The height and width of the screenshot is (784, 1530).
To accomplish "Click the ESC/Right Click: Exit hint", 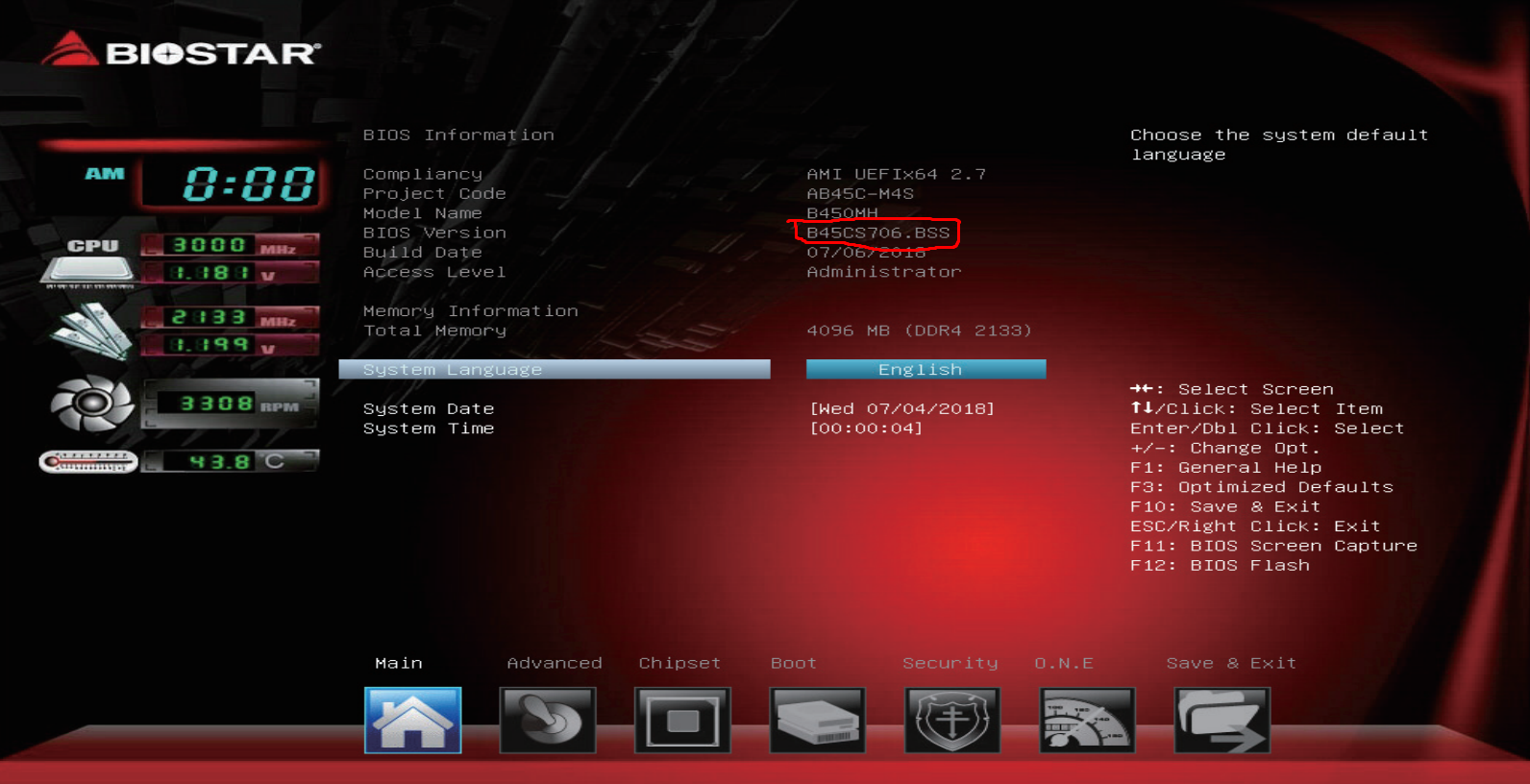I will pos(1255,527).
